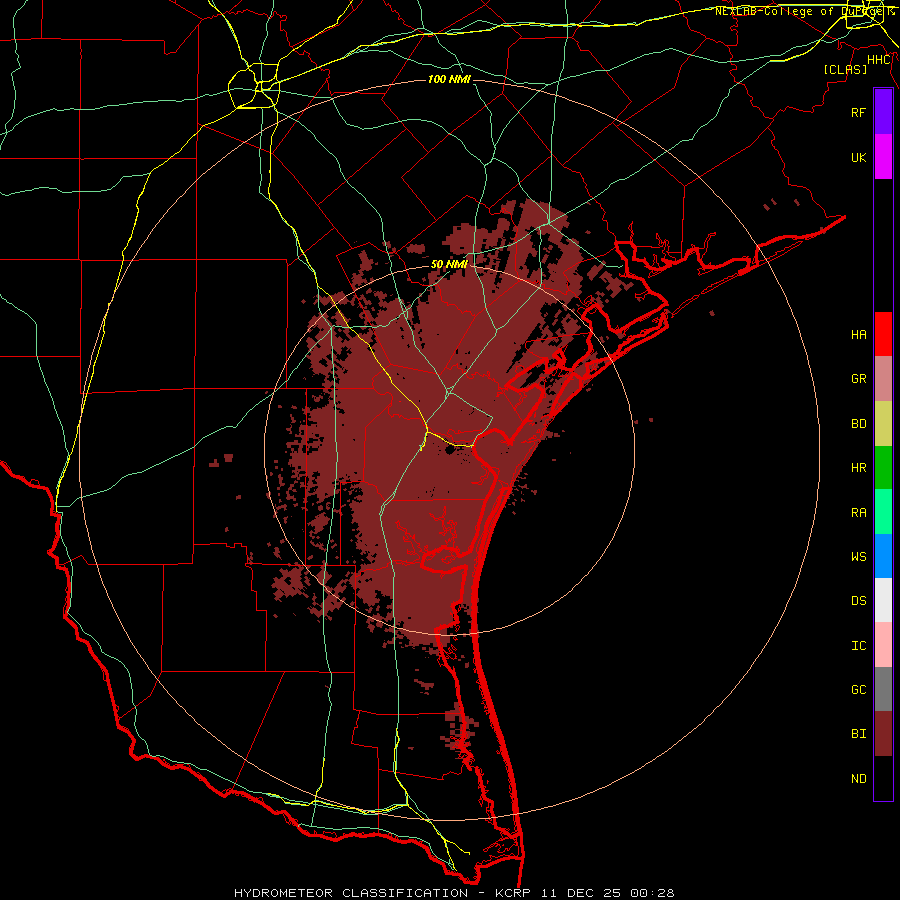Click the RF purple legend color block
The width and height of the screenshot is (900, 900).
coord(883,112)
